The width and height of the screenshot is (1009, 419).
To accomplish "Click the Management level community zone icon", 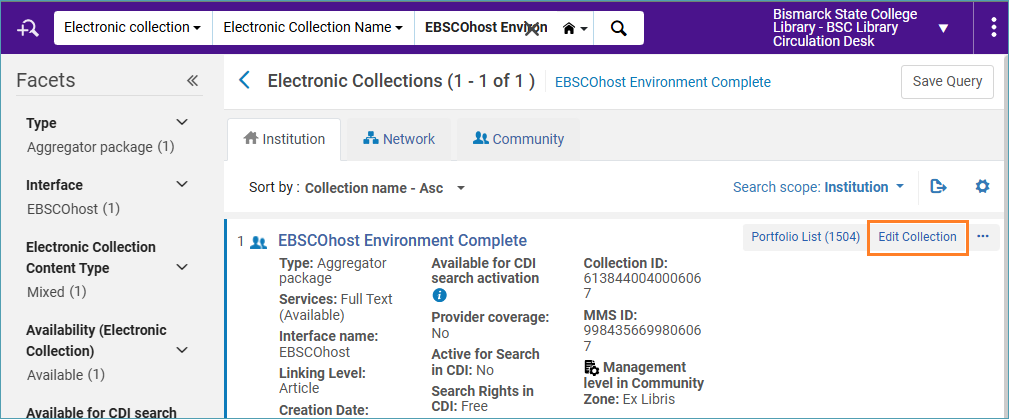I will click(591, 368).
